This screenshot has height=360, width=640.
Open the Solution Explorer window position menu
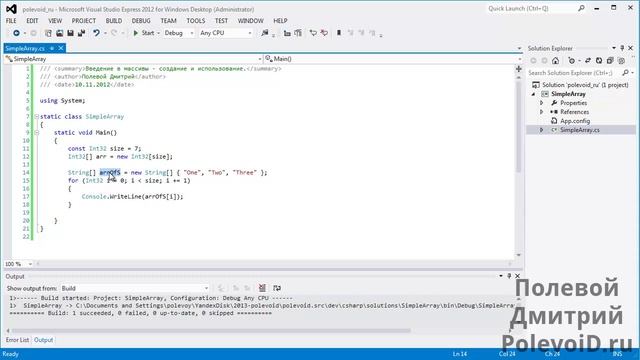[x=614, y=48]
